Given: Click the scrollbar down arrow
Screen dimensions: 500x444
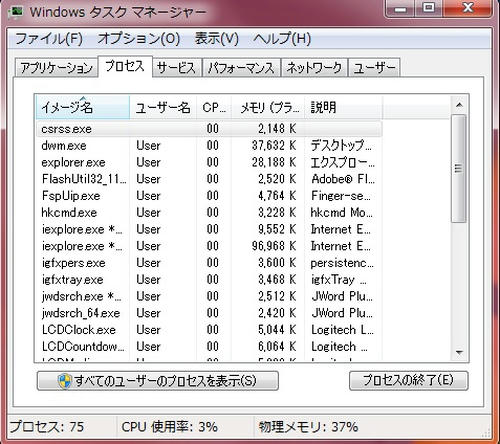Looking at the screenshot, I should tap(459, 352).
